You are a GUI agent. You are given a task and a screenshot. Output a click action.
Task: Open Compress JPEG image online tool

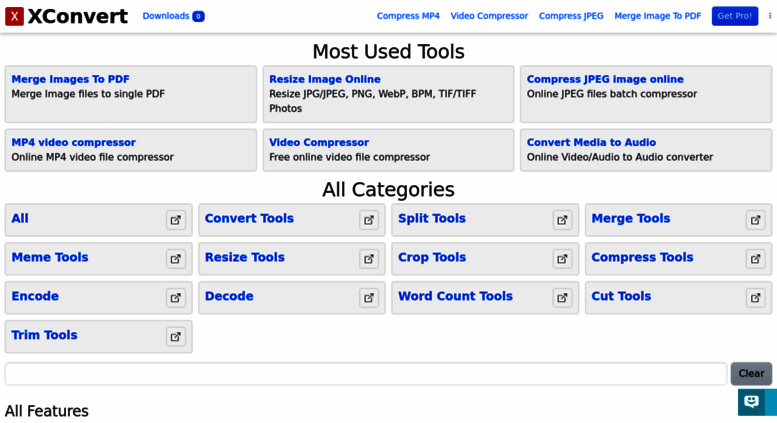(x=605, y=79)
